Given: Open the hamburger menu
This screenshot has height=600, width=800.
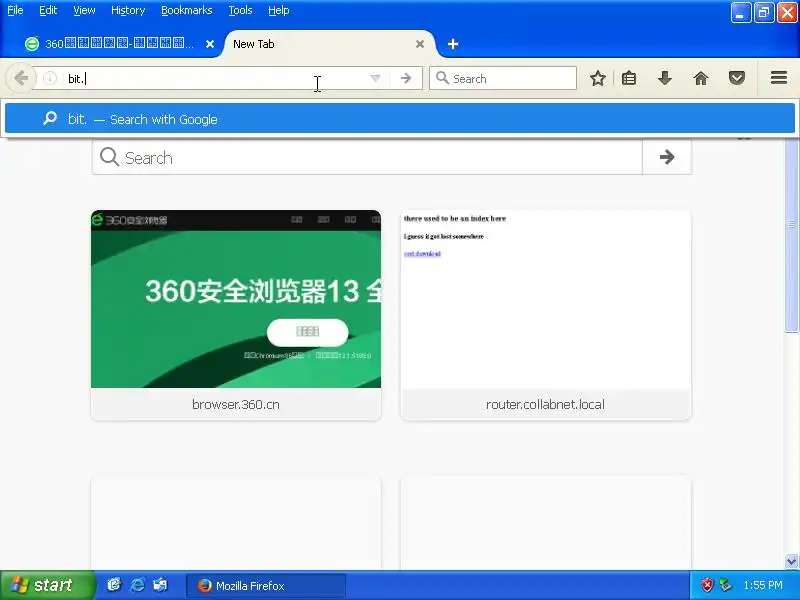Looking at the screenshot, I should point(779,78).
